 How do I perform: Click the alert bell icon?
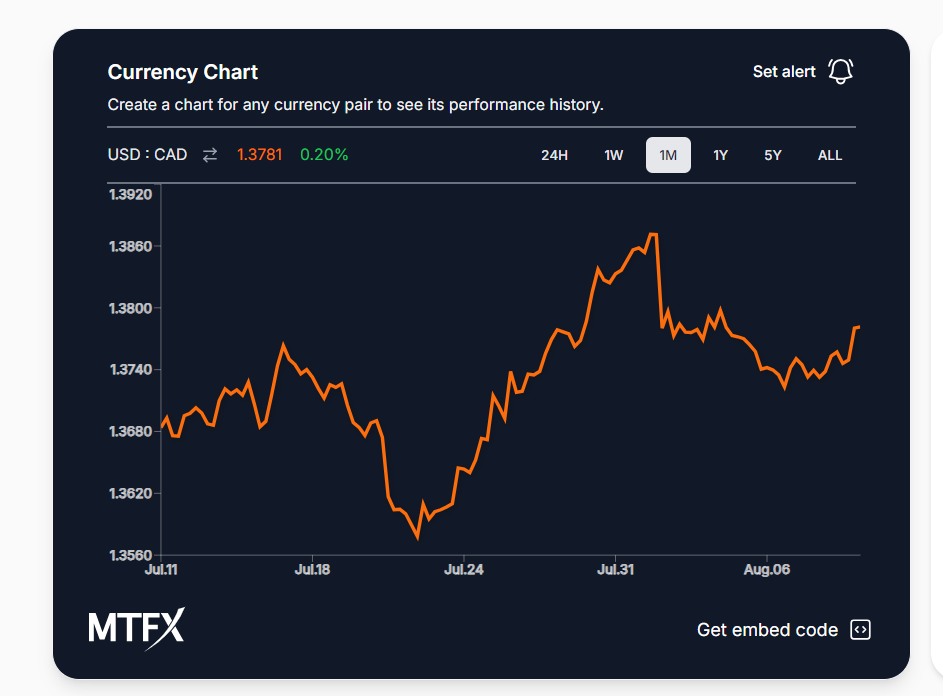click(840, 71)
